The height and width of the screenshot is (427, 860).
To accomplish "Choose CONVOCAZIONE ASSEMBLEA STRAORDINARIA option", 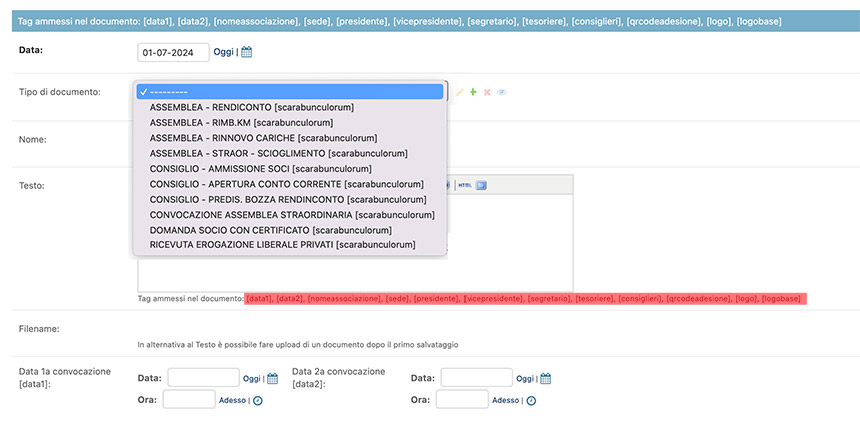I will (x=292, y=214).
